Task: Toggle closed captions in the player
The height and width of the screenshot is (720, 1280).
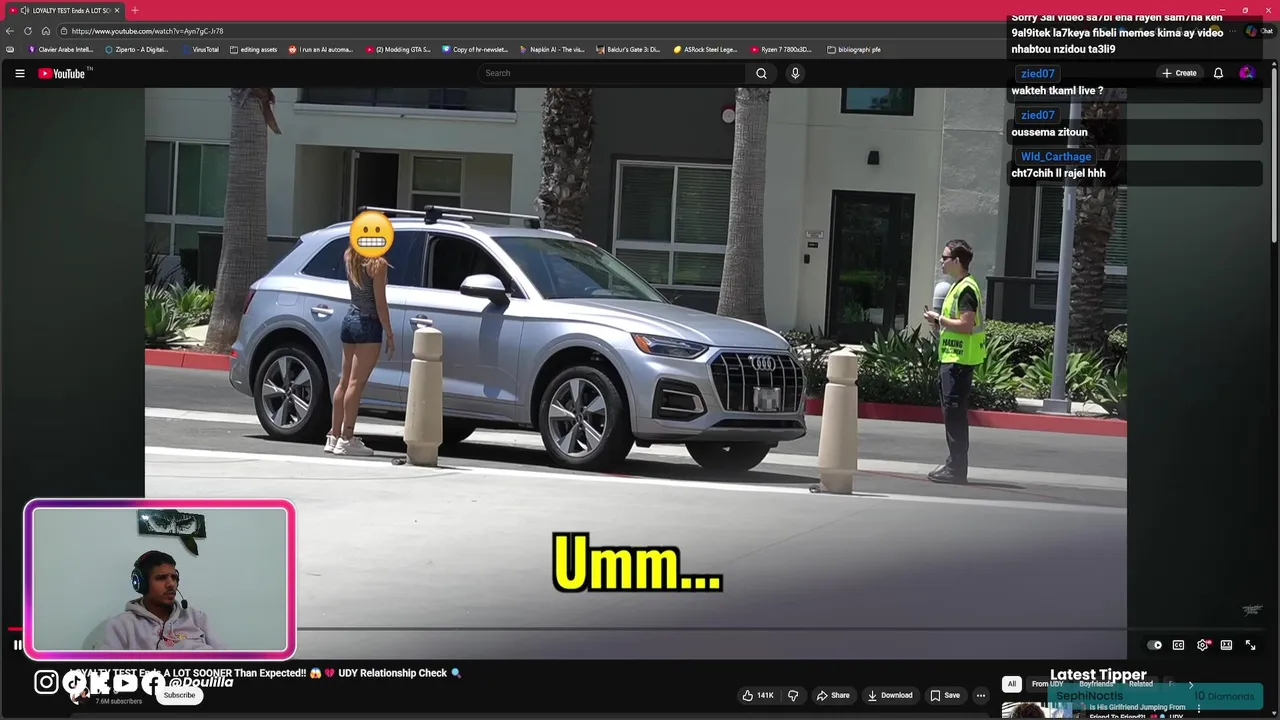Action: tap(1178, 645)
